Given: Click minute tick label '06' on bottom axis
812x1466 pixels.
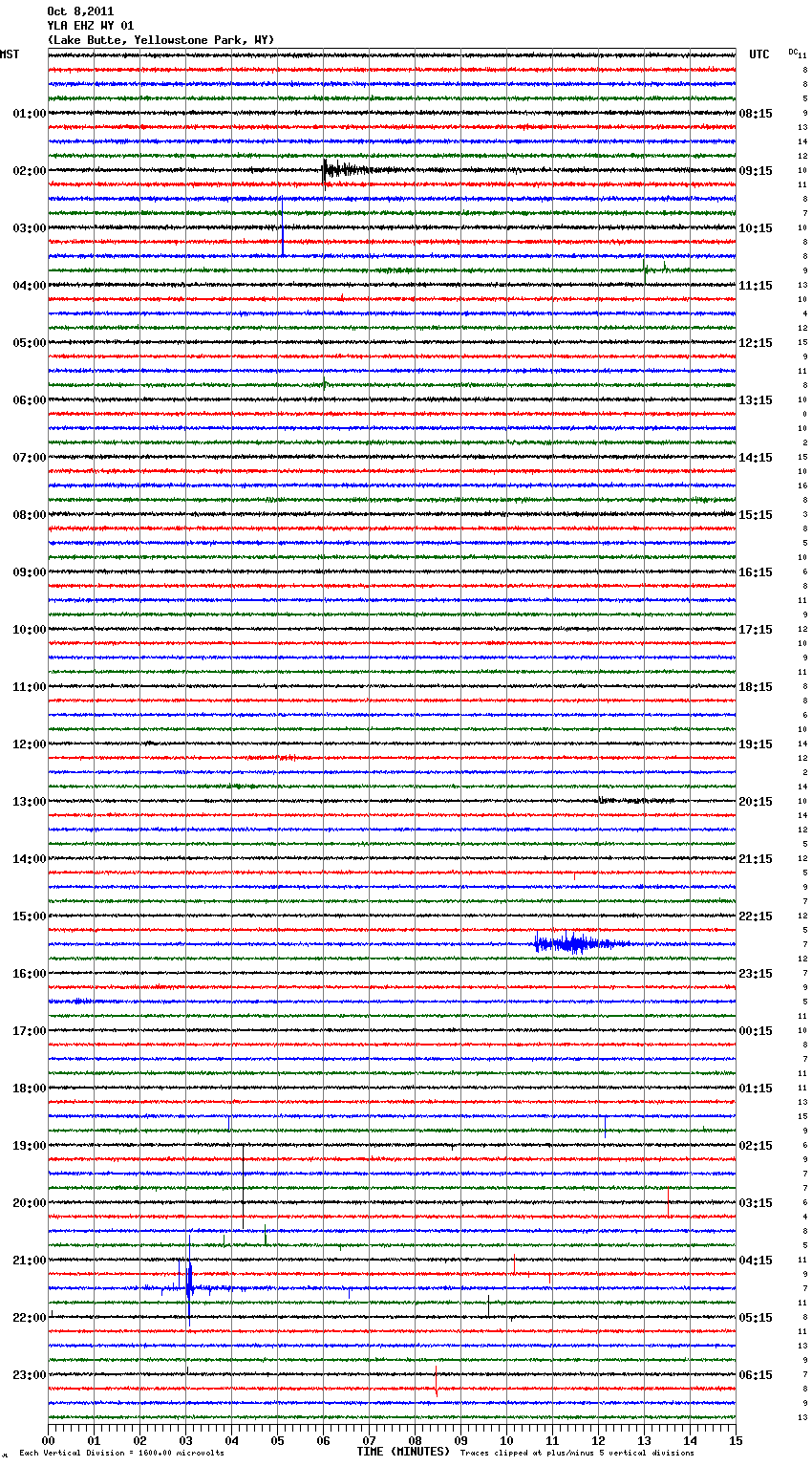Looking at the screenshot, I should pyautogui.click(x=323, y=1440).
